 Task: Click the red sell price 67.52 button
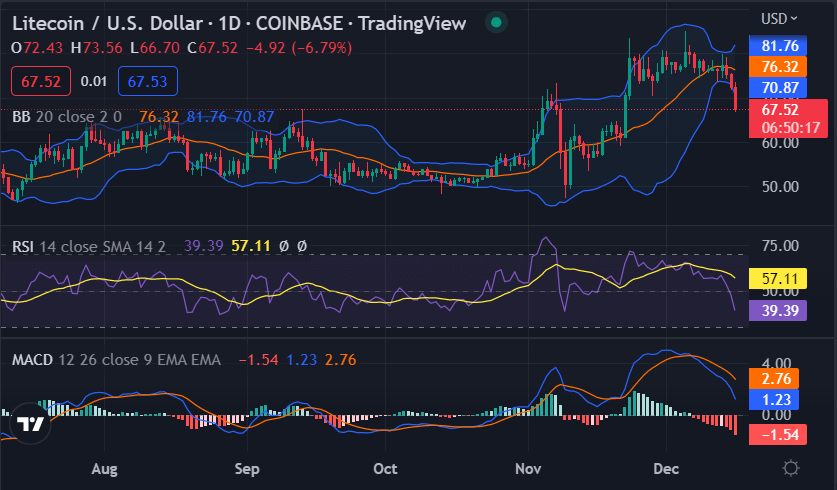pyautogui.click(x=41, y=81)
